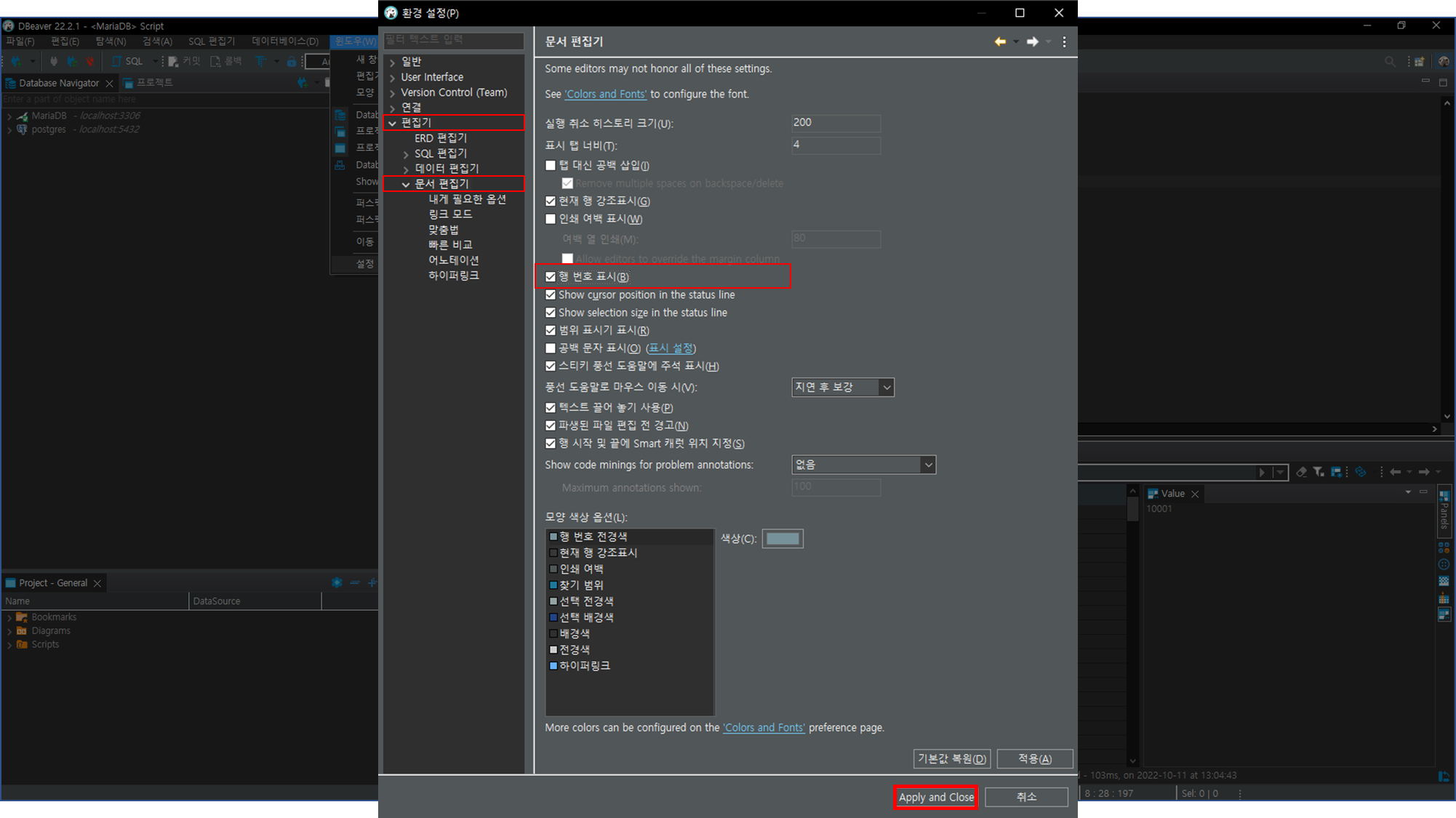Viewport: 1456px width, 818px height.
Task: Open the 풍선 도움말 마우스 이동 dropdown
Action: pos(842,387)
